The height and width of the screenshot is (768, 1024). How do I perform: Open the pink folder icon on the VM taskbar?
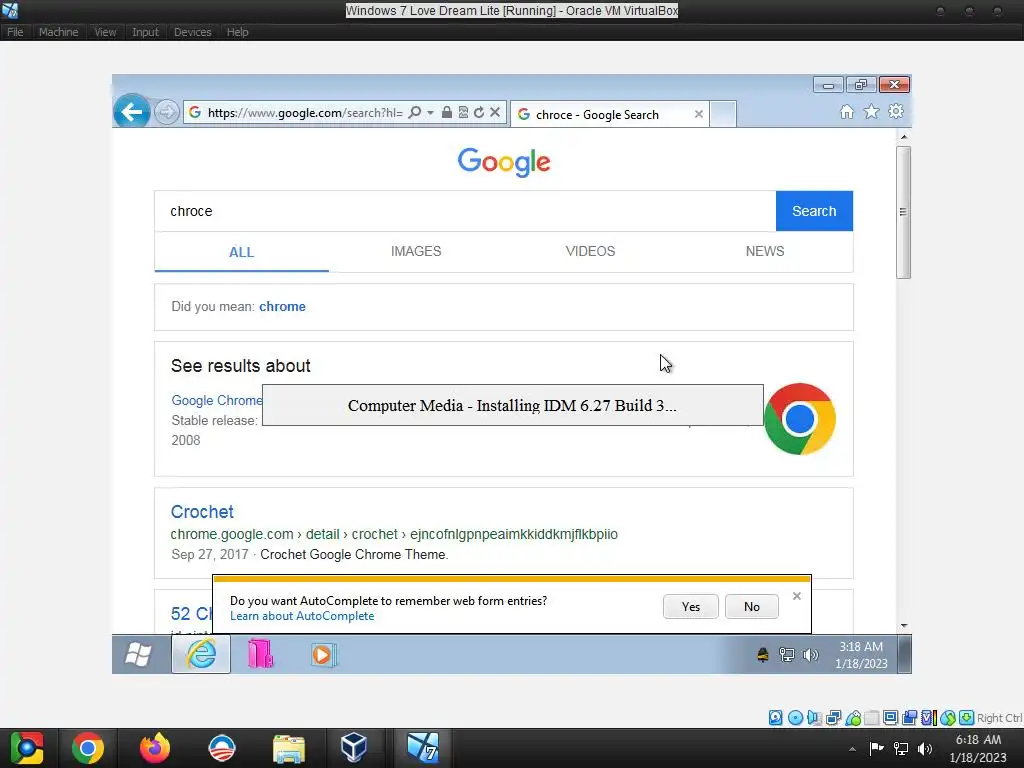(261, 654)
